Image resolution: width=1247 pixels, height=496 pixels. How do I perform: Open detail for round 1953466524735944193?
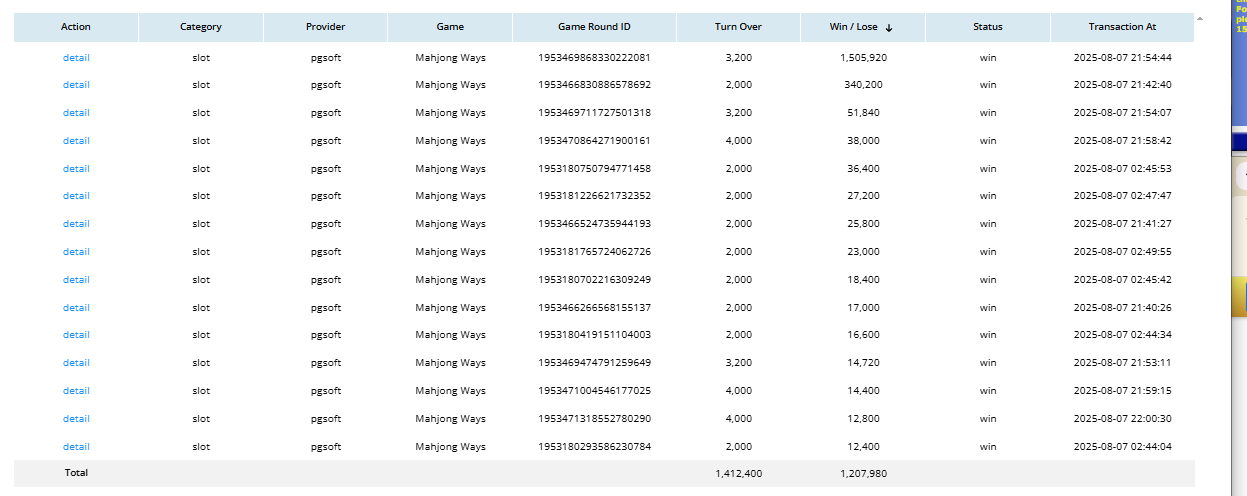coord(76,224)
